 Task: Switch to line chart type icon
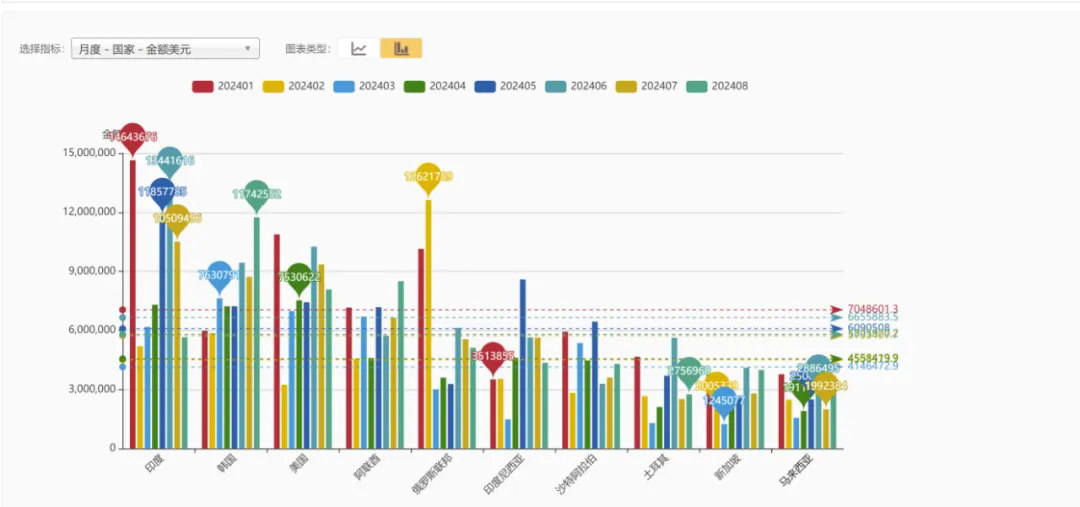click(x=359, y=48)
